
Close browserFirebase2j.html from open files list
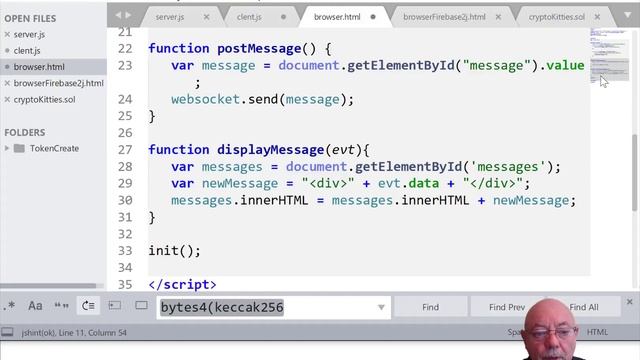[7, 83]
